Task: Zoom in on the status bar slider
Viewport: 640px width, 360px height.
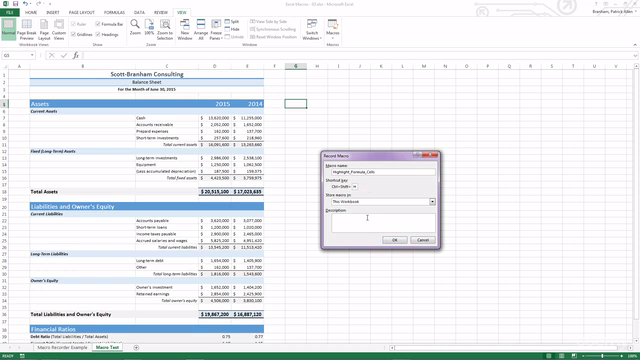Action: point(622,356)
